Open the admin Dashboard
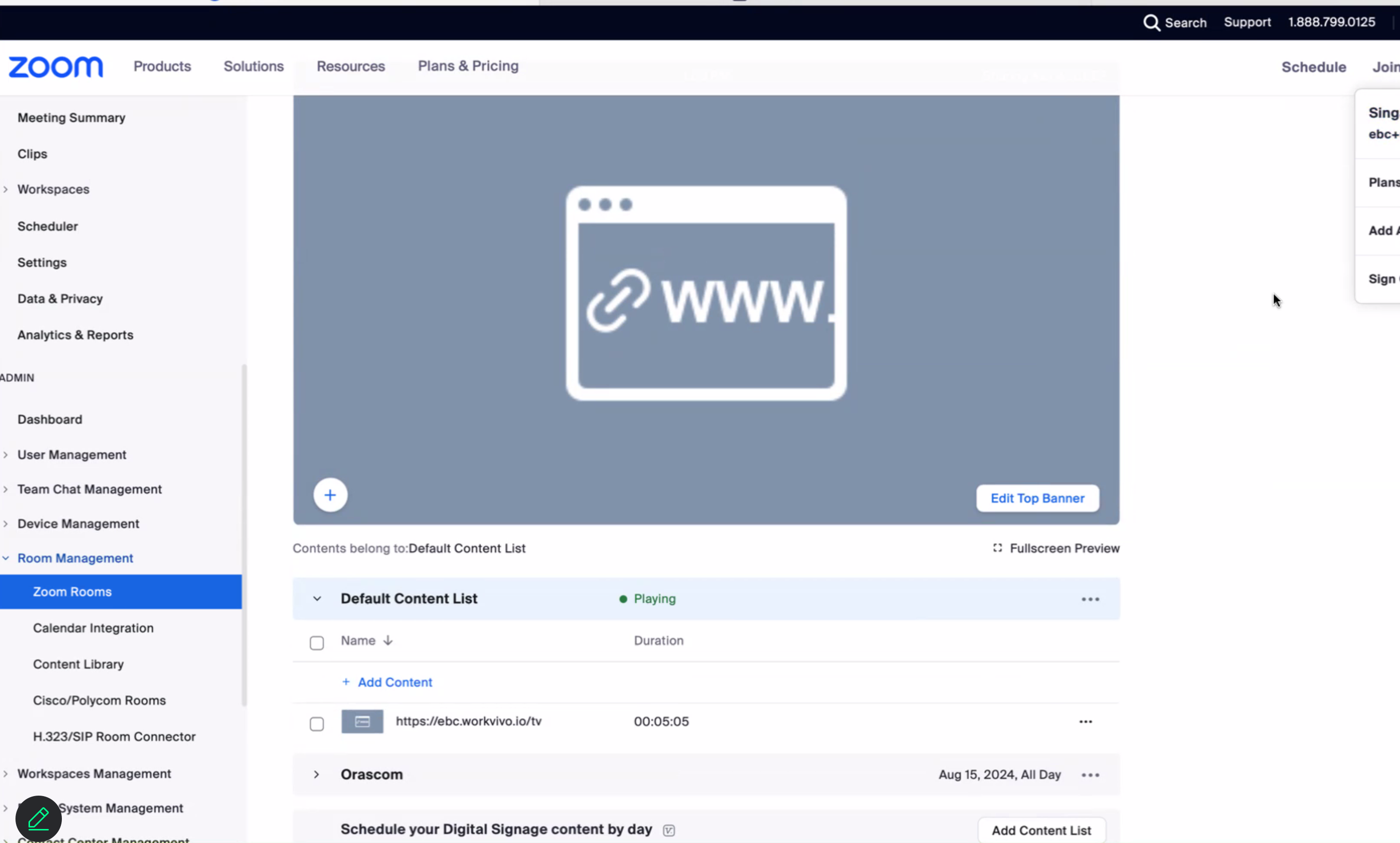1400x843 pixels. point(50,419)
